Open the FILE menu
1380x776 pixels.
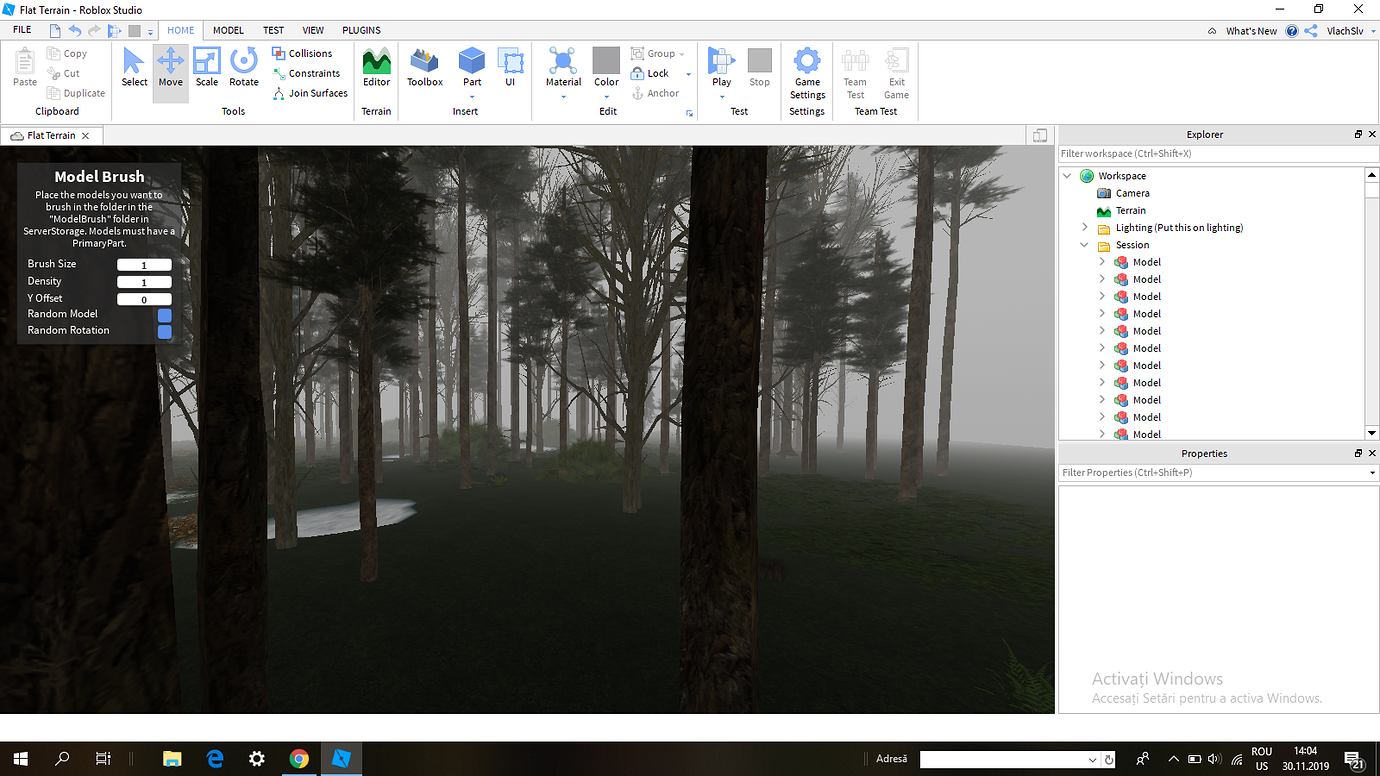[21, 30]
